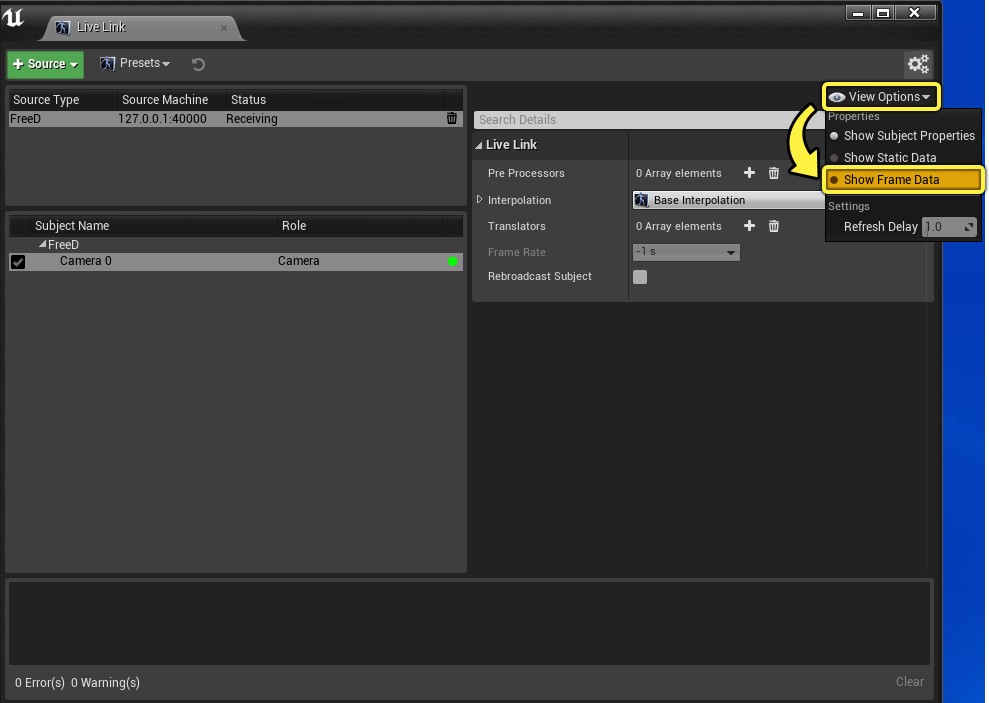Viewport: 989px width, 703px height.
Task: Minimize the Live Link window
Action: pos(858,13)
